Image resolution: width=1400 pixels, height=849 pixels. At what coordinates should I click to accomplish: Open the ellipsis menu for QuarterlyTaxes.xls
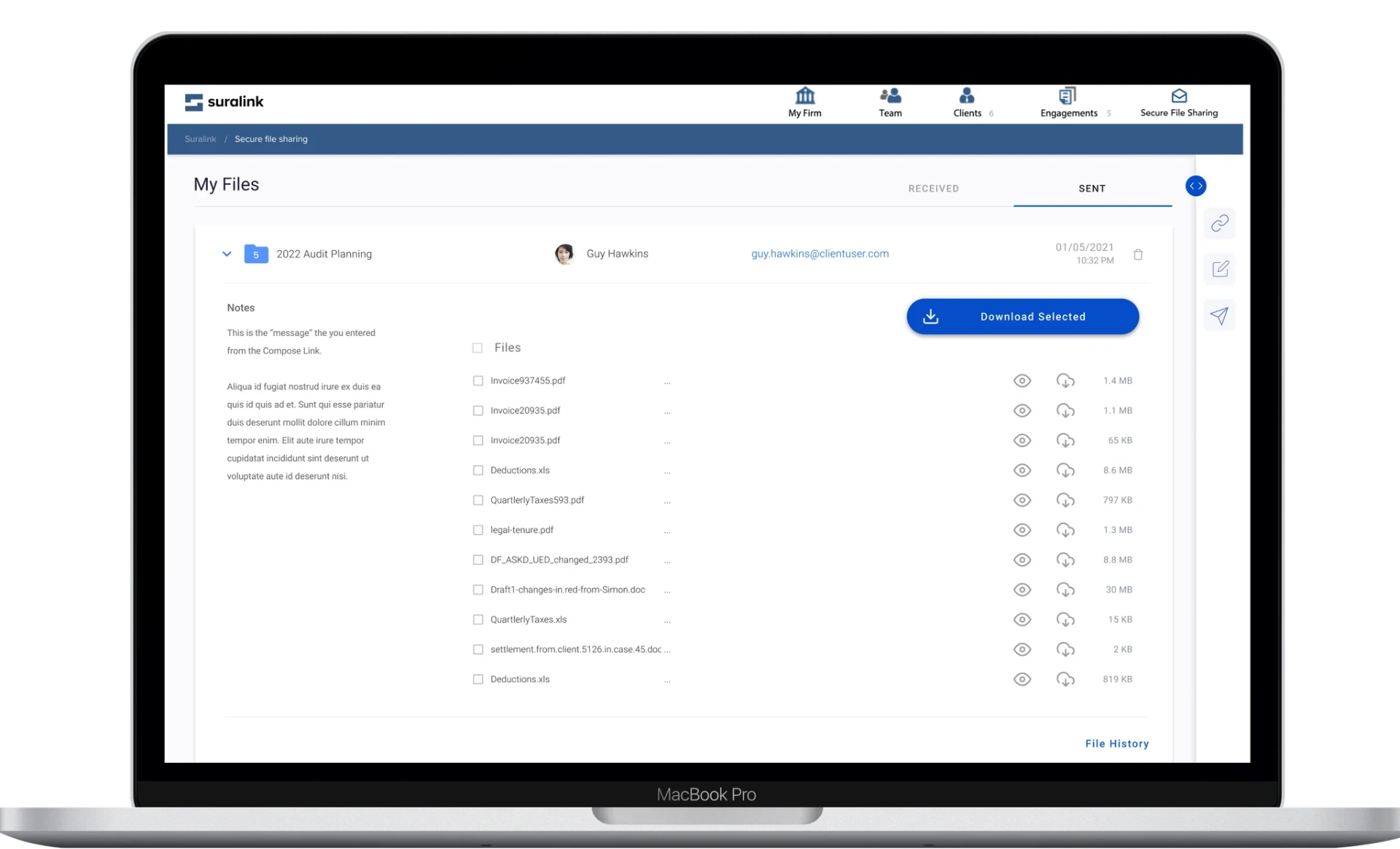coord(667,621)
